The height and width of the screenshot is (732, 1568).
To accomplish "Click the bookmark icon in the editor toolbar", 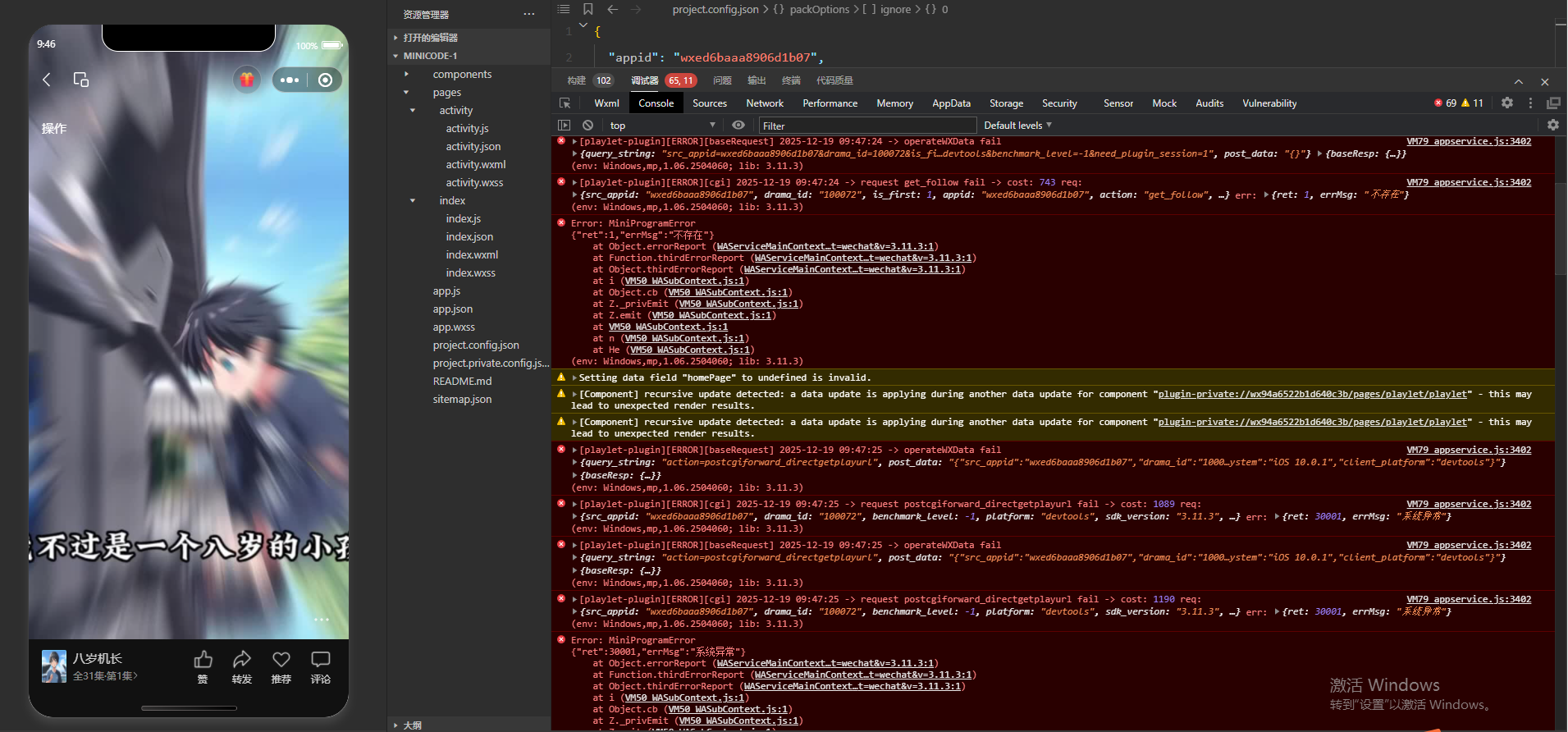I will (x=588, y=9).
